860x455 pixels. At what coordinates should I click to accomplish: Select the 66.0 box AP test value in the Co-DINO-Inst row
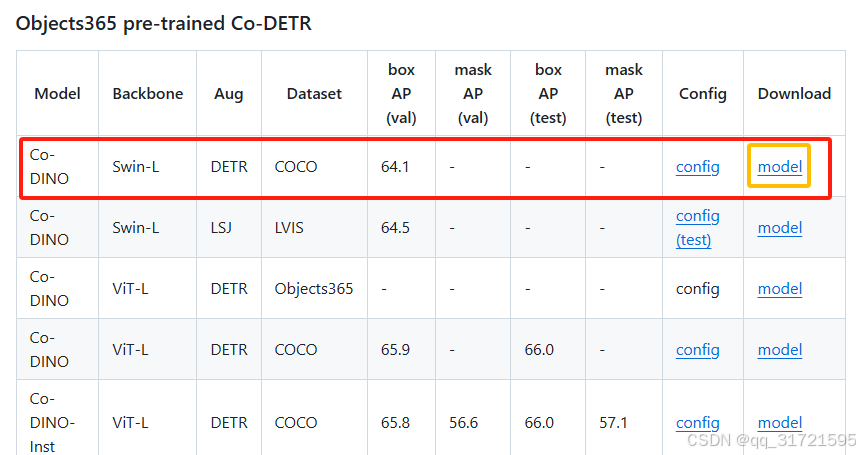539,423
